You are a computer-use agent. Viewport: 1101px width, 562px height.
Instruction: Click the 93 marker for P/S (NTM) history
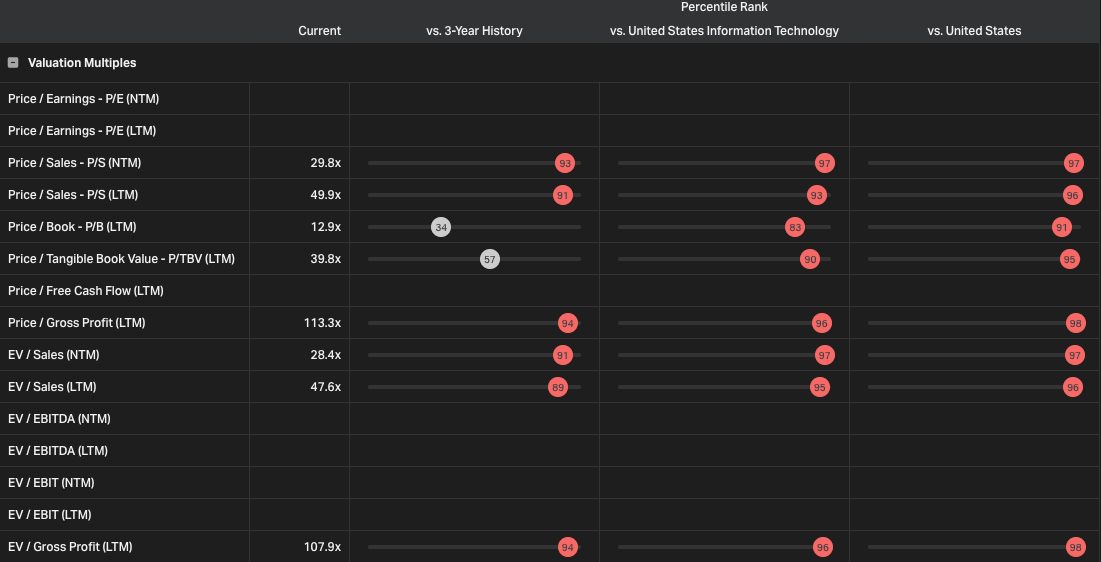coord(565,163)
